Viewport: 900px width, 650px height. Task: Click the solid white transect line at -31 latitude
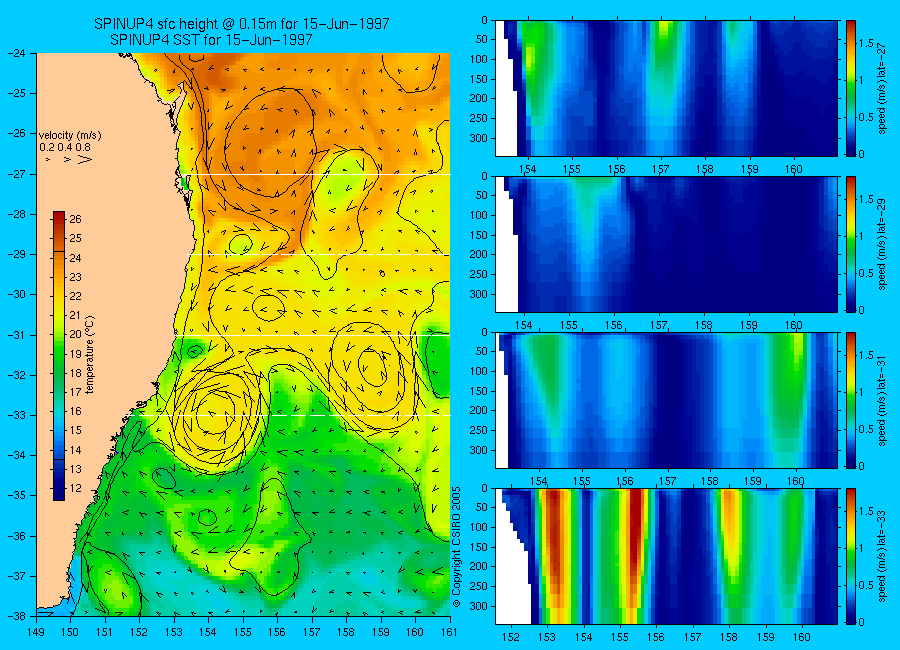(312, 335)
